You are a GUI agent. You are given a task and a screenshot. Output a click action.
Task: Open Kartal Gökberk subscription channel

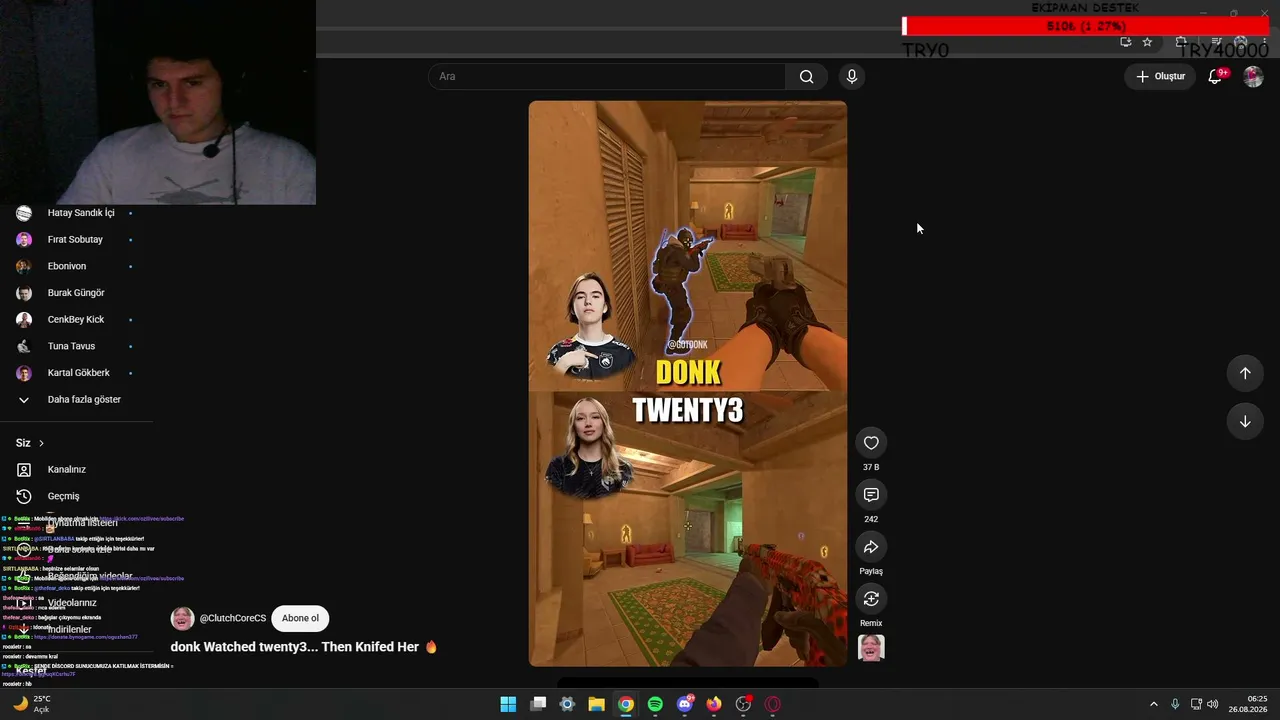pos(76,373)
